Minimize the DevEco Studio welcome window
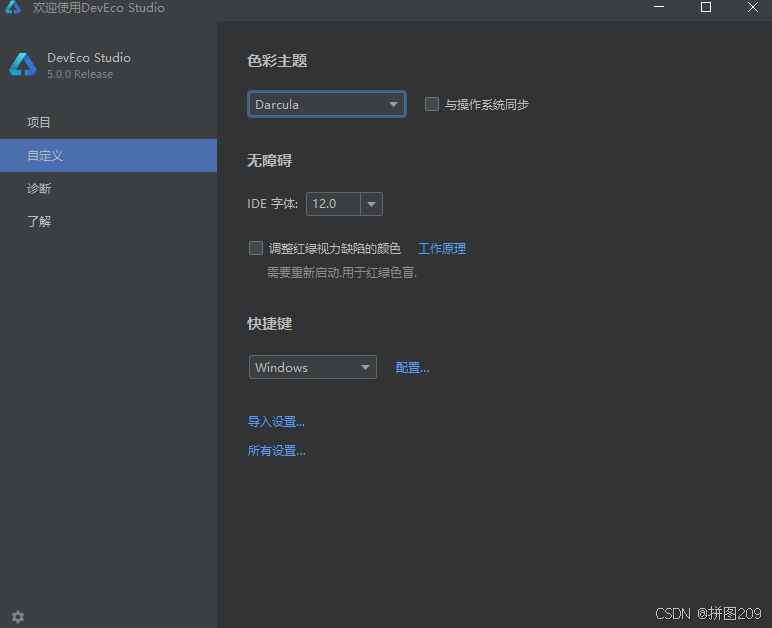 pos(659,7)
